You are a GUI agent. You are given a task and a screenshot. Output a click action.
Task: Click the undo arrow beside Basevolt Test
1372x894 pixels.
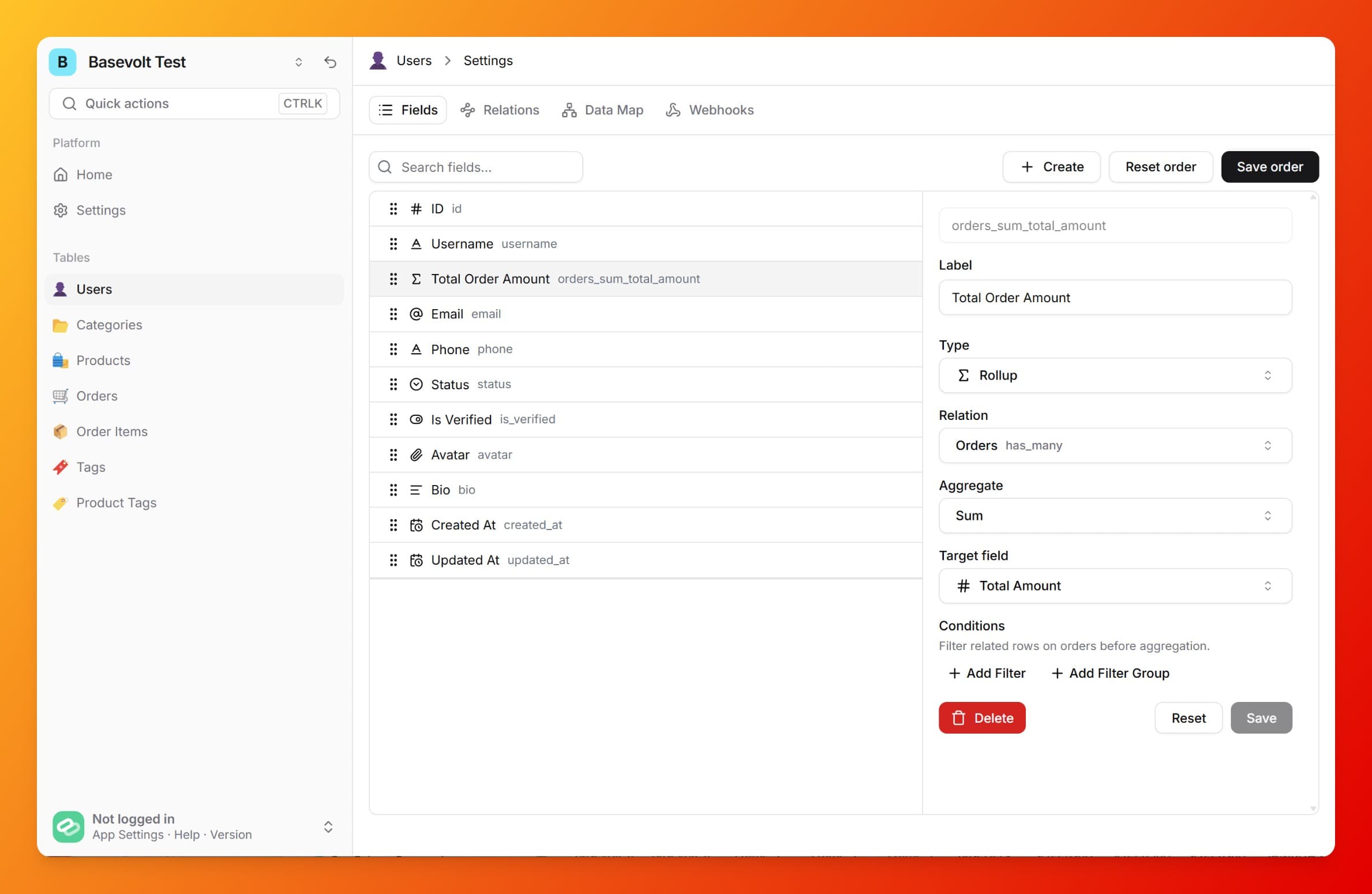(x=330, y=62)
